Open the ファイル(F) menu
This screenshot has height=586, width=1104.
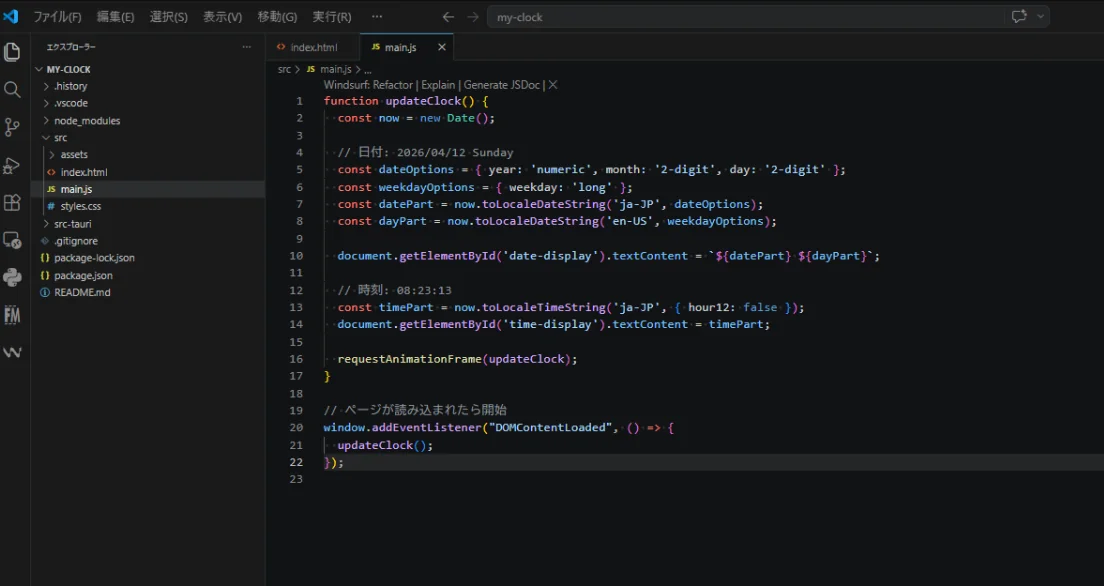(58, 17)
